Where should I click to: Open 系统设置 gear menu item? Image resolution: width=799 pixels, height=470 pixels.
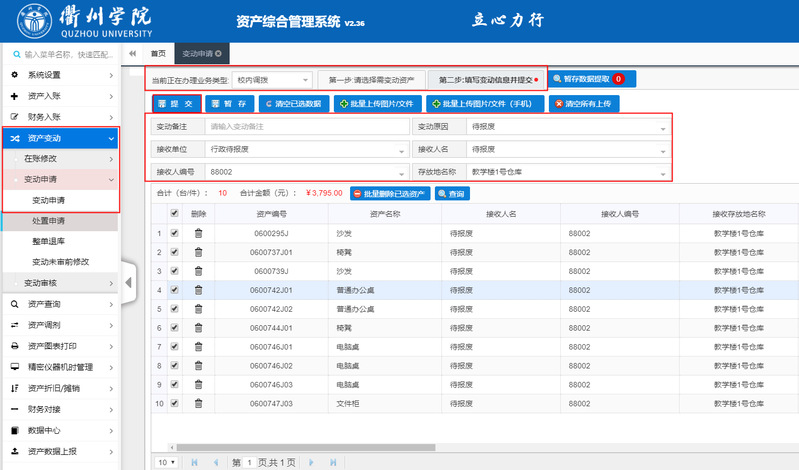61,75
